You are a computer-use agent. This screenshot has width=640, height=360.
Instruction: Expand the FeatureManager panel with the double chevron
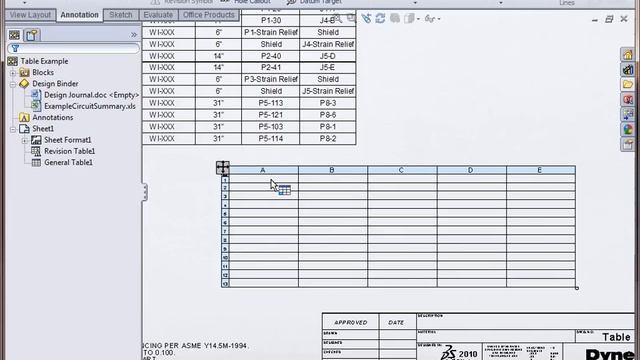(x=134, y=35)
